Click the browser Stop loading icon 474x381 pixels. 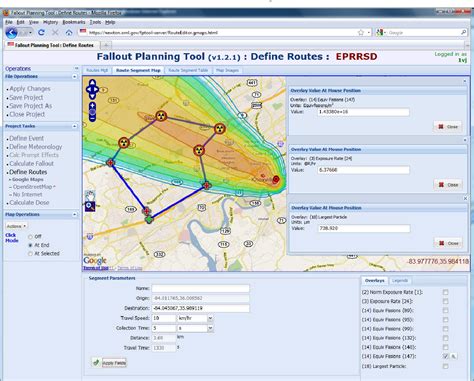[55, 33]
